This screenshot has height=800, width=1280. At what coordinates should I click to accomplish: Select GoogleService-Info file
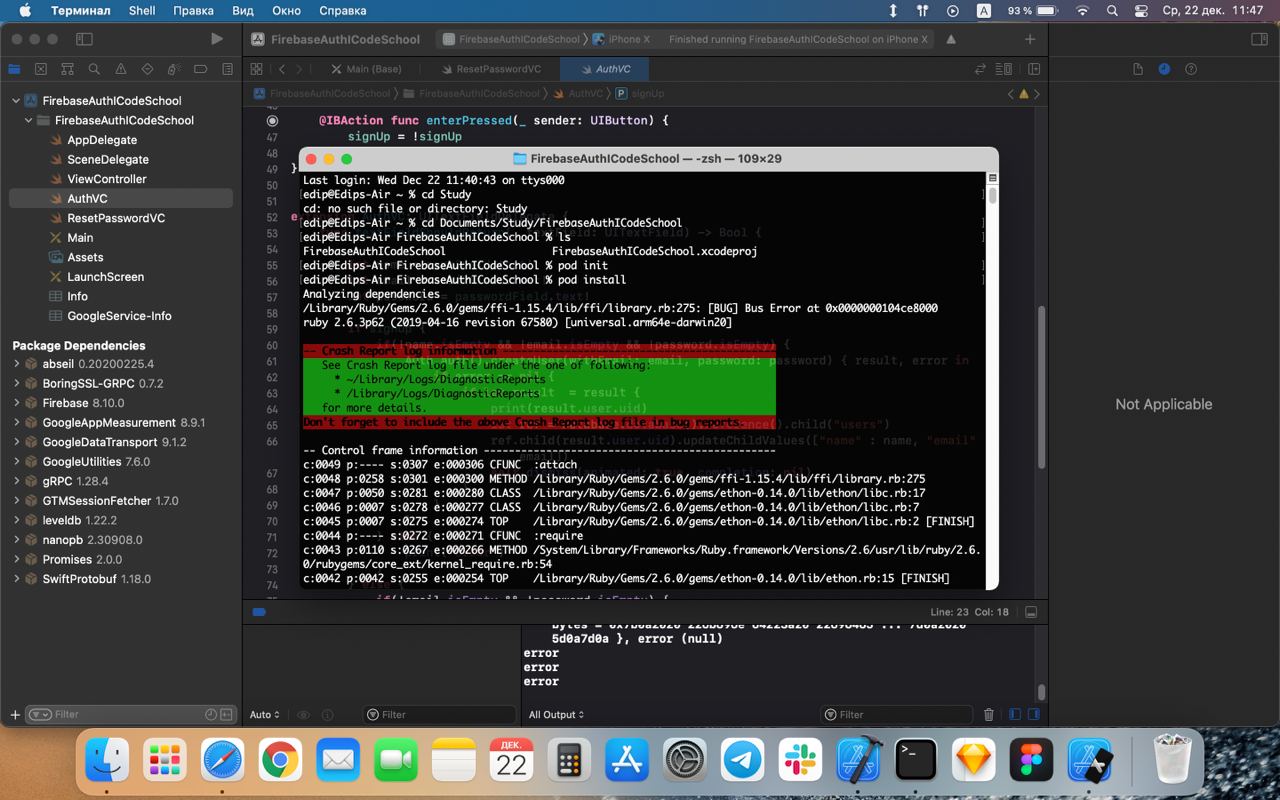[x=121, y=316]
